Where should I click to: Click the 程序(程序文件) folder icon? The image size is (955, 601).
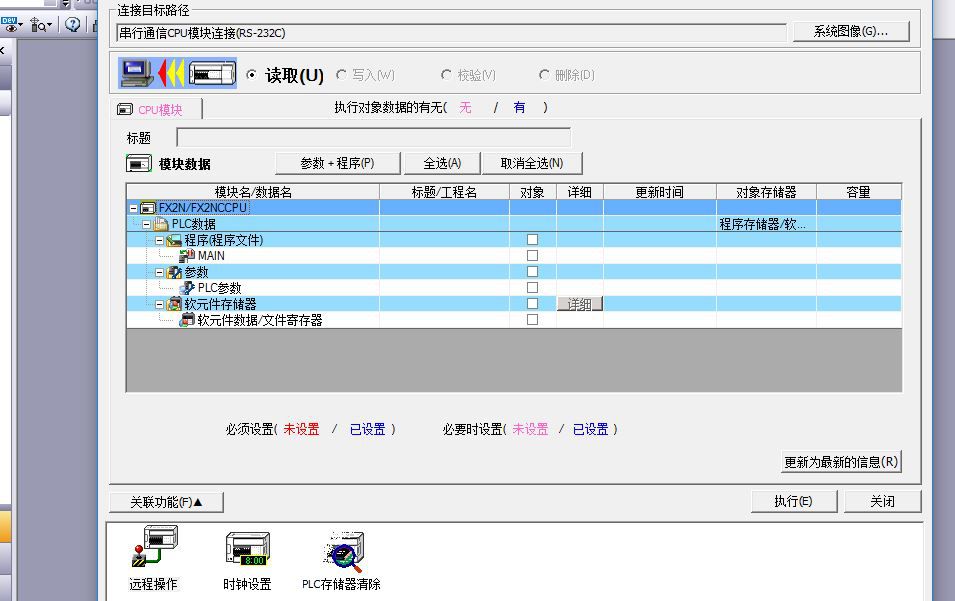coord(174,240)
